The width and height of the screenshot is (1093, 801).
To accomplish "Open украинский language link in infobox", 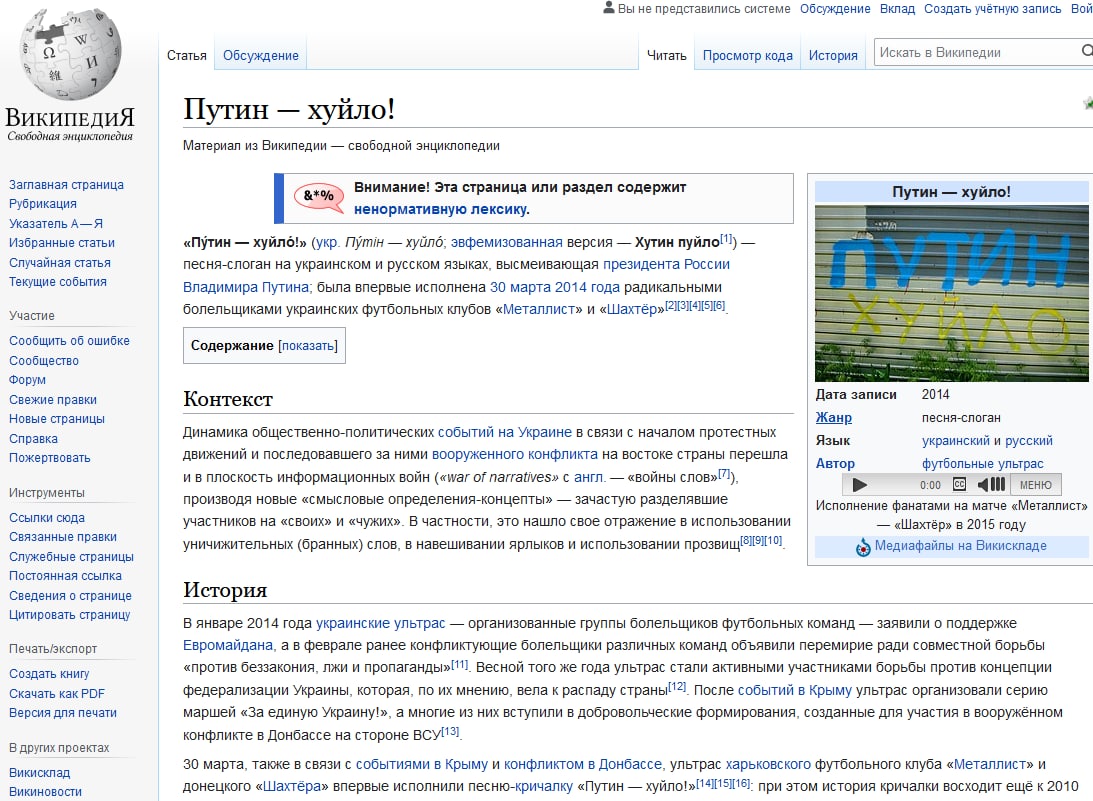I will [956, 441].
